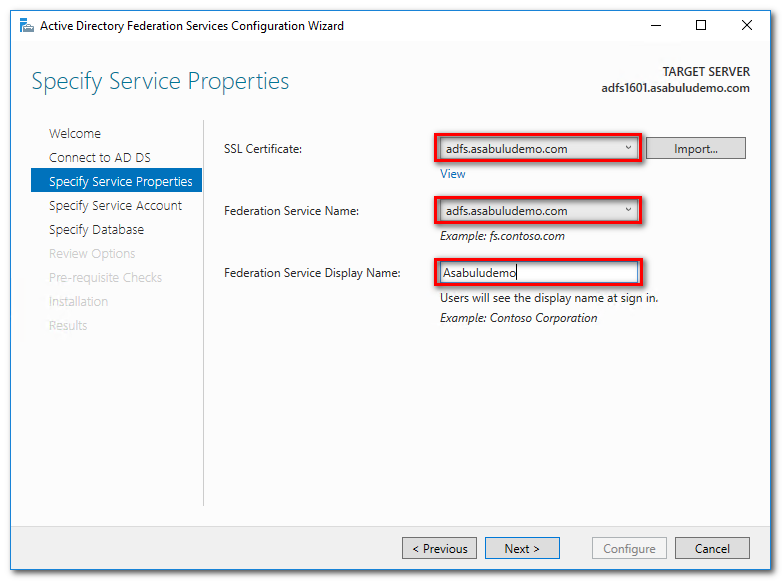Maximize the wizard window
This screenshot has height=581, width=782.
[701, 25]
